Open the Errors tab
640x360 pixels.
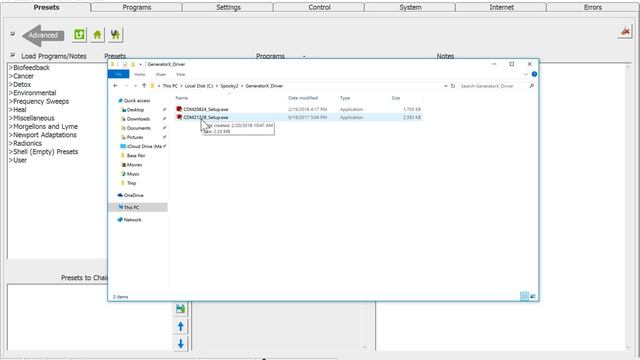[593, 7]
